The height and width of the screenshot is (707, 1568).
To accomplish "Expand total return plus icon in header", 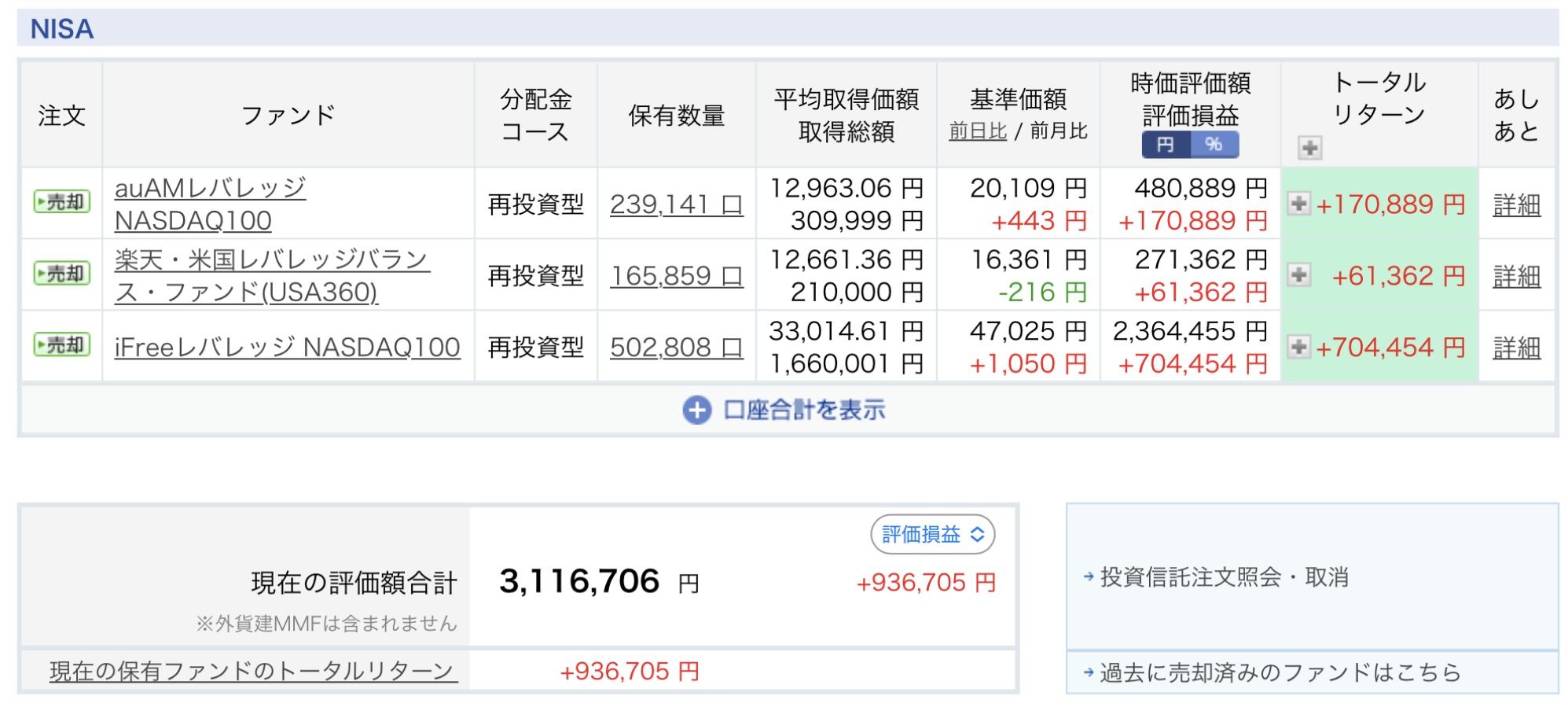I will (x=1309, y=147).
